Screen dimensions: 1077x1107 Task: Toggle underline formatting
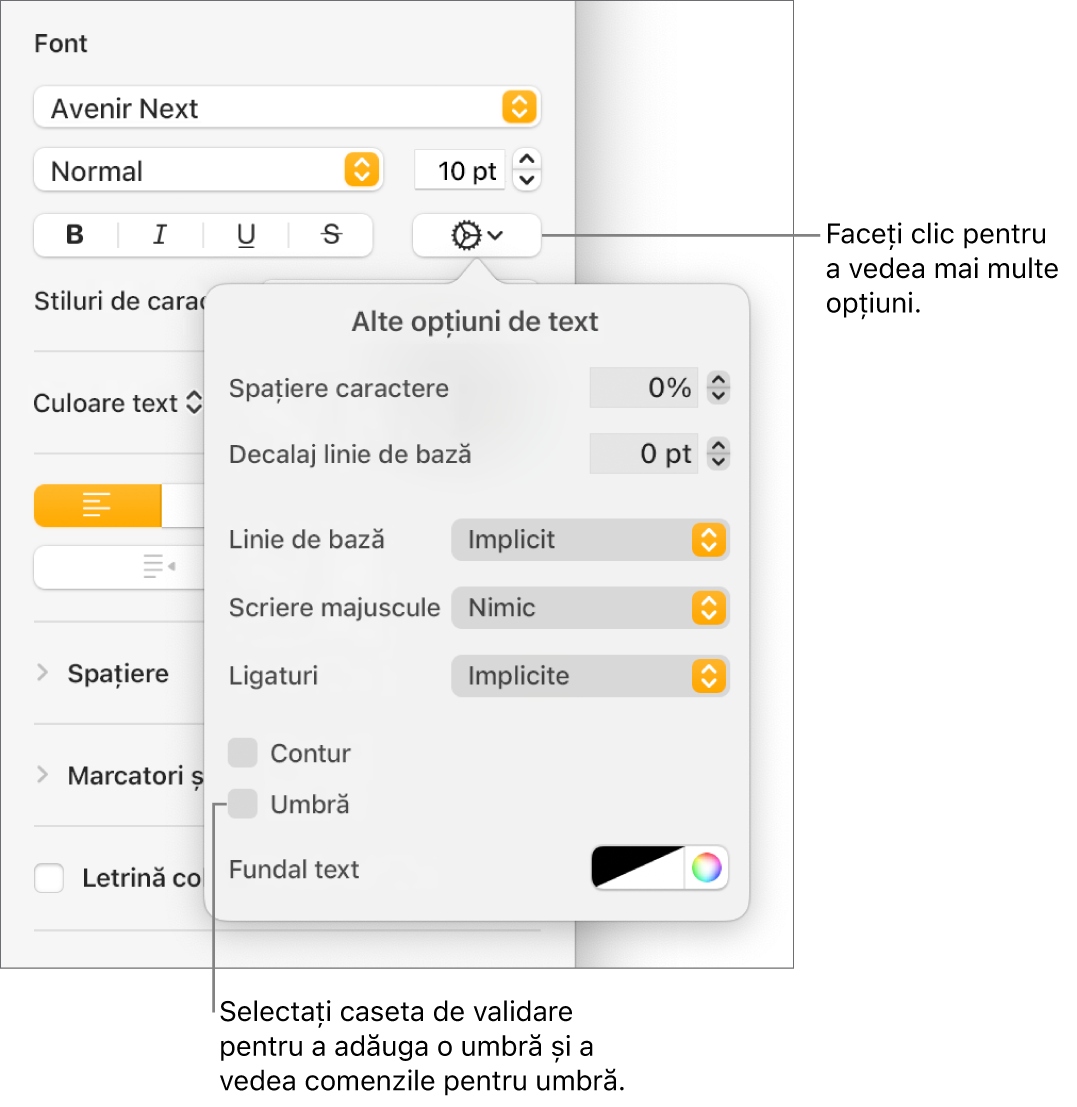pyautogui.click(x=246, y=236)
